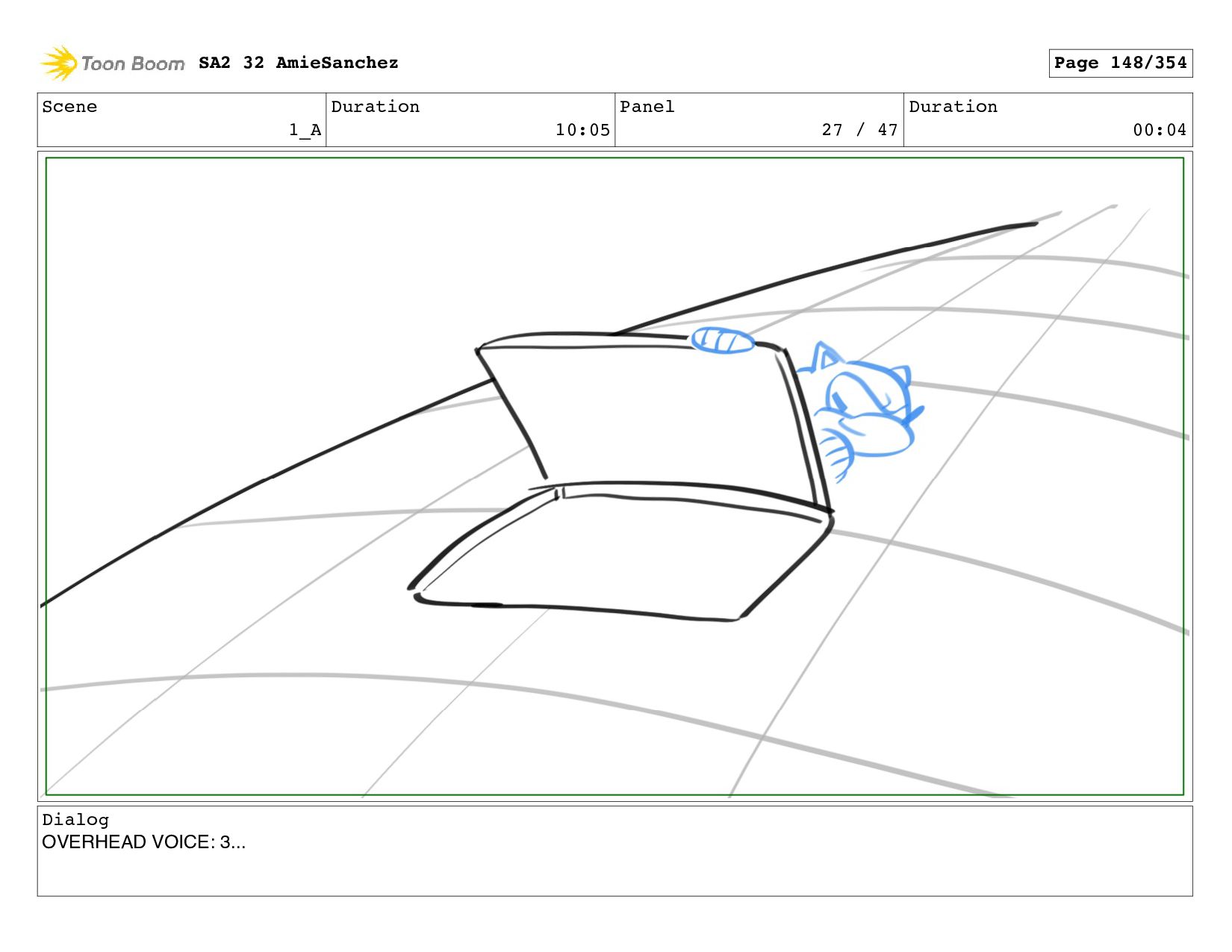
Task: Select the scene value '1_A'
Action: pos(305,131)
